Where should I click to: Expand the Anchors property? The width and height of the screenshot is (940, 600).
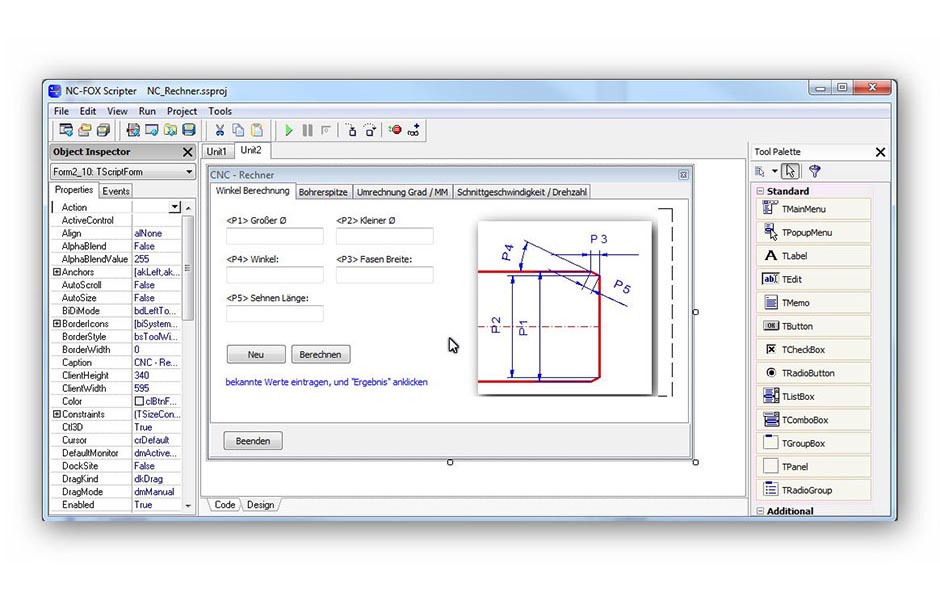coord(57,272)
